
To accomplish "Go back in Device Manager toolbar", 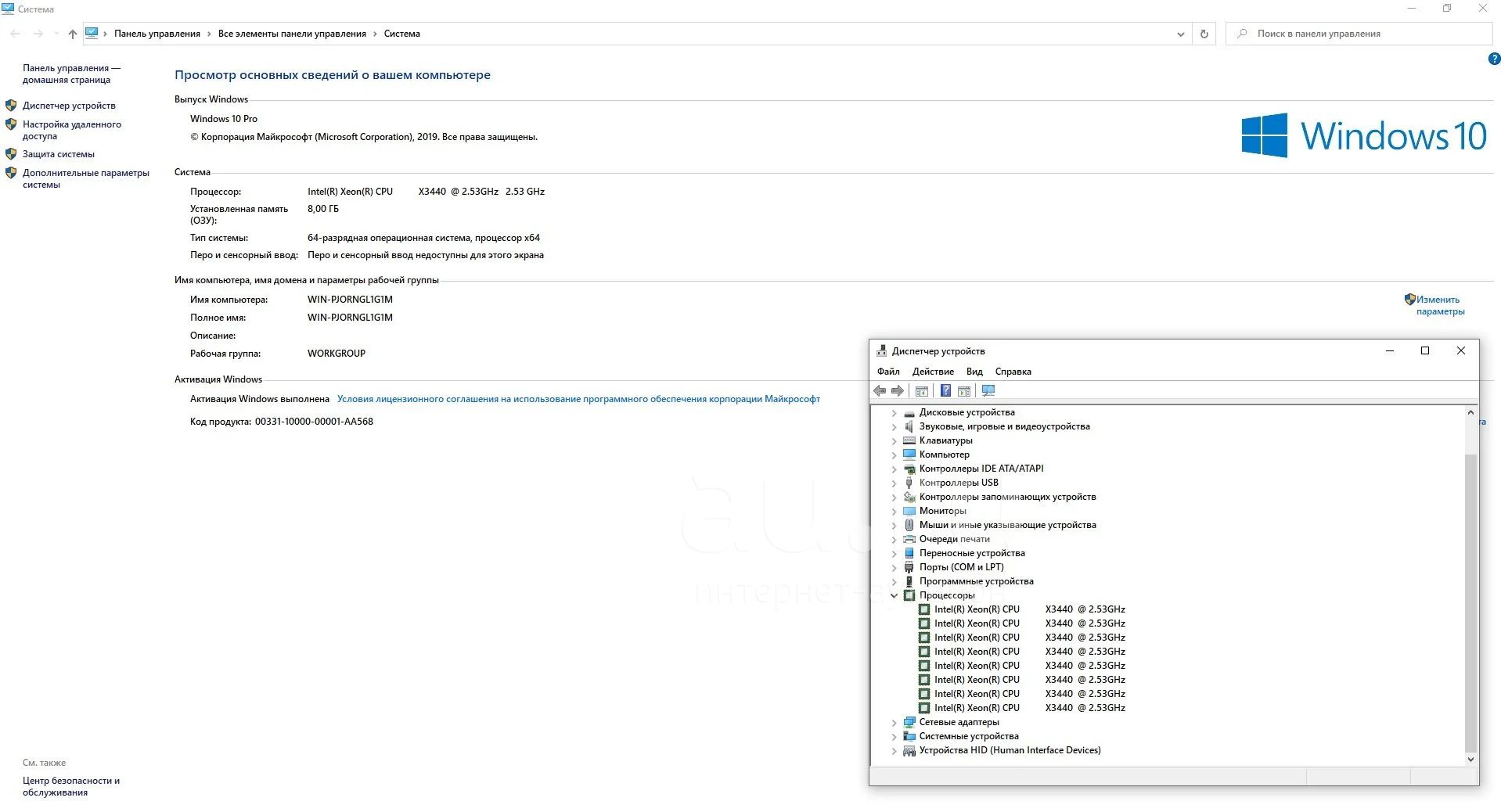I will pos(880,391).
